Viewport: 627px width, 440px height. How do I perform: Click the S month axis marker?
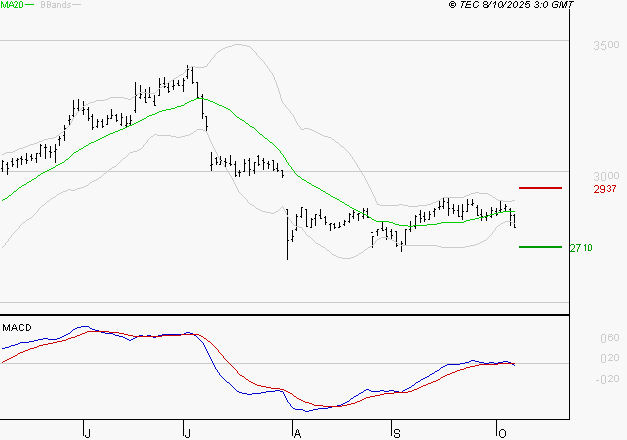click(x=397, y=434)
